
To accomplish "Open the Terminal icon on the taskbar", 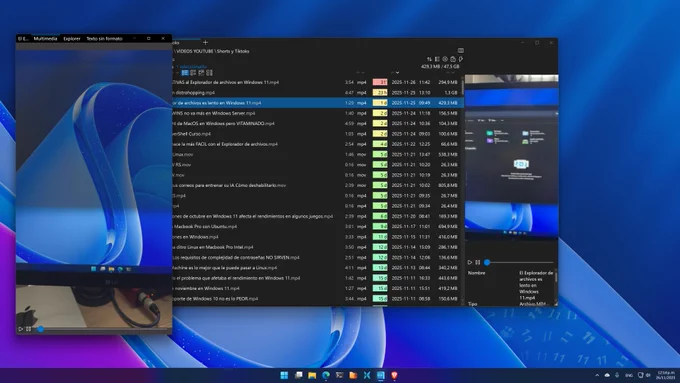I will (340, 375).
